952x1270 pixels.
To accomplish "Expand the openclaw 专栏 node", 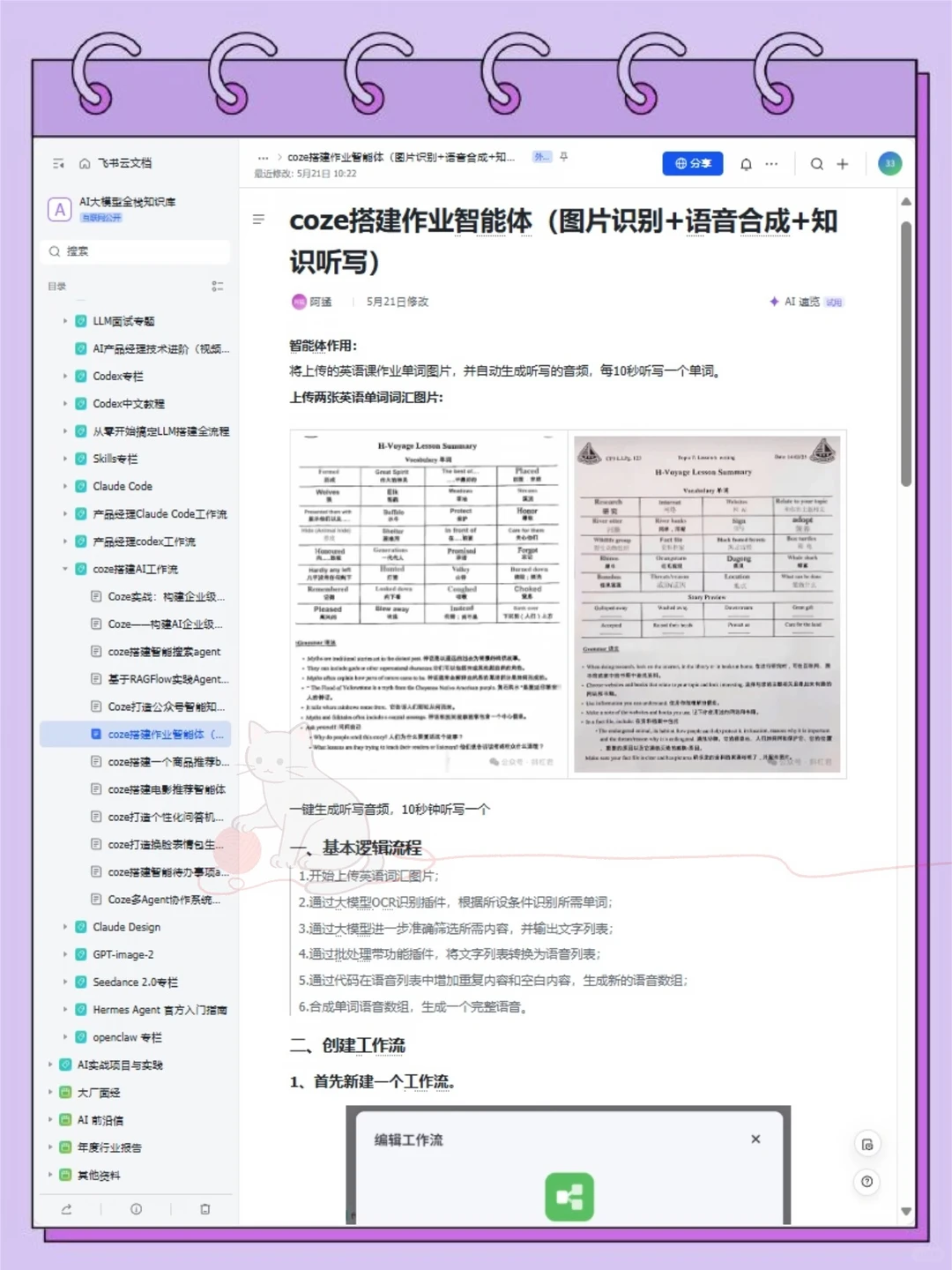I will (x=65, y=1037).
